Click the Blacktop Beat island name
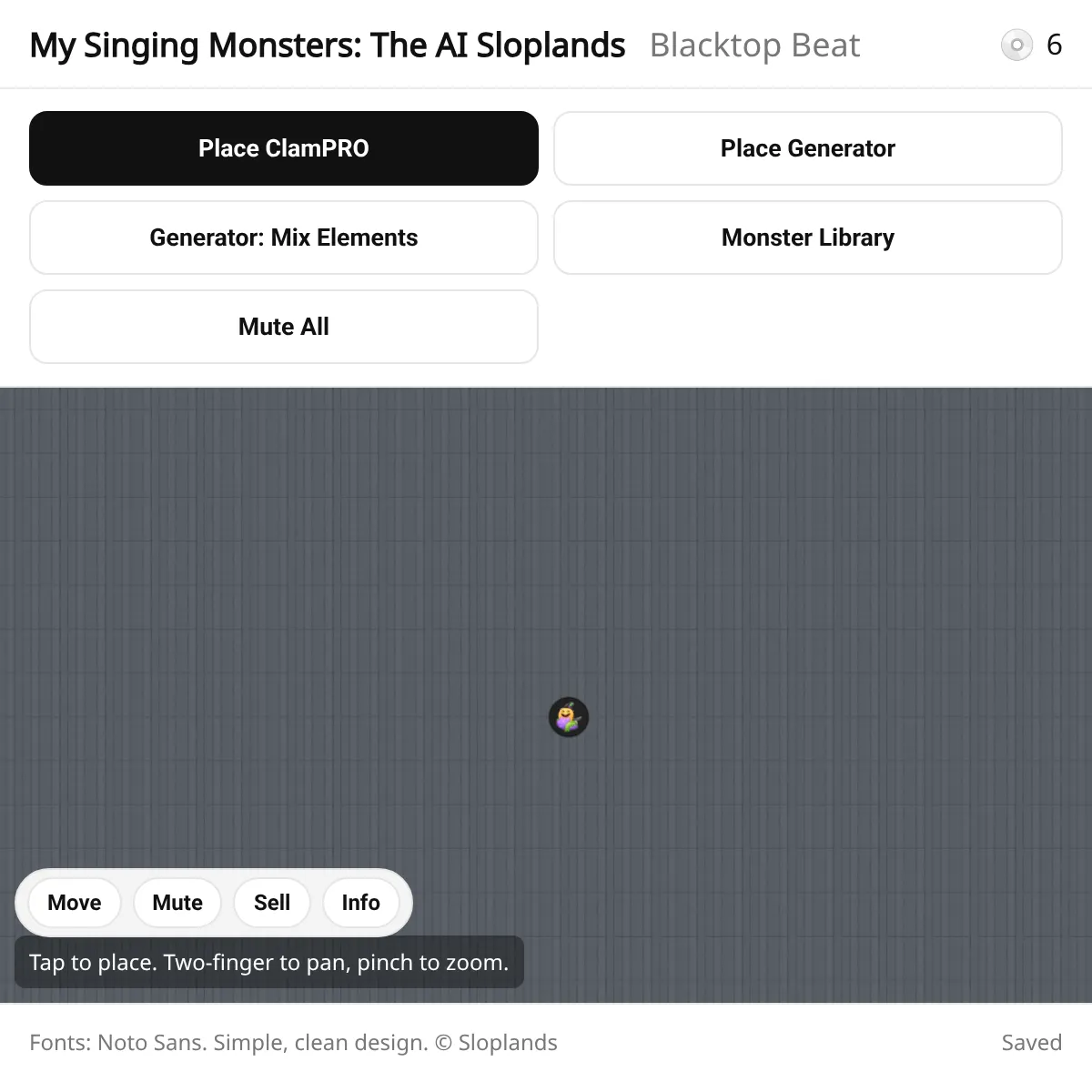Screen dimensions: 1092x1092 click(754, 45)
